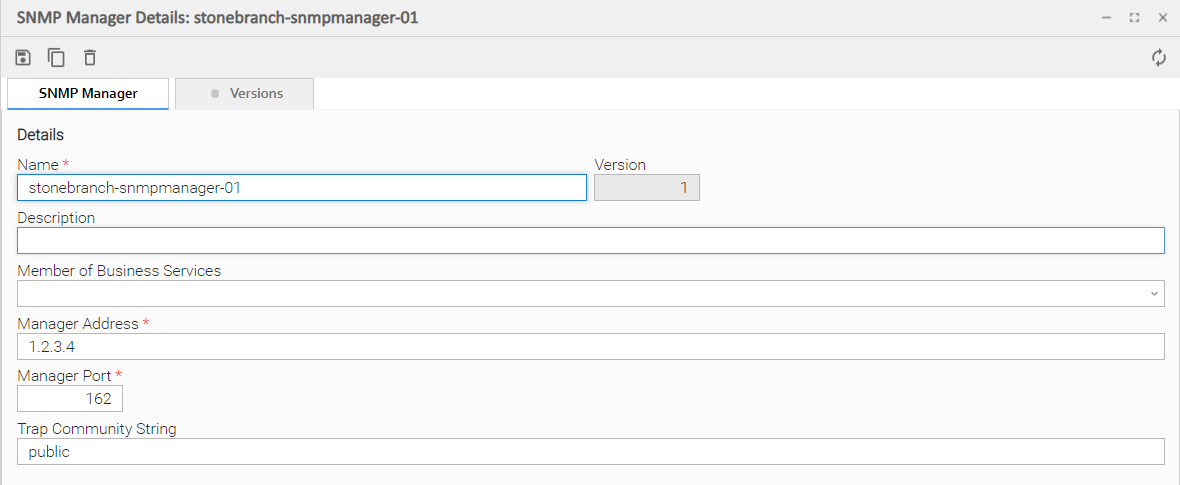Click the empty Description text box
1180x485 pixels.
point(590,241)
